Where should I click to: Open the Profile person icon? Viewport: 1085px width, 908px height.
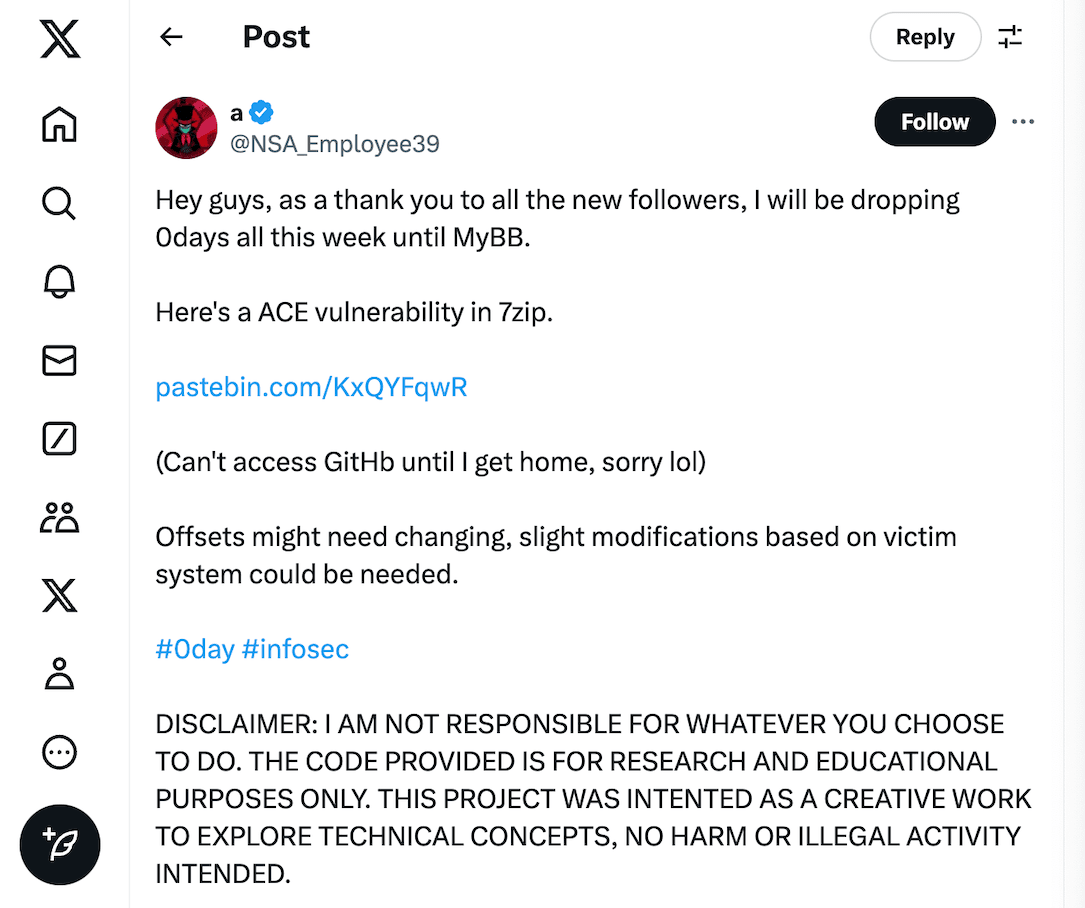(x=59, y=674)
